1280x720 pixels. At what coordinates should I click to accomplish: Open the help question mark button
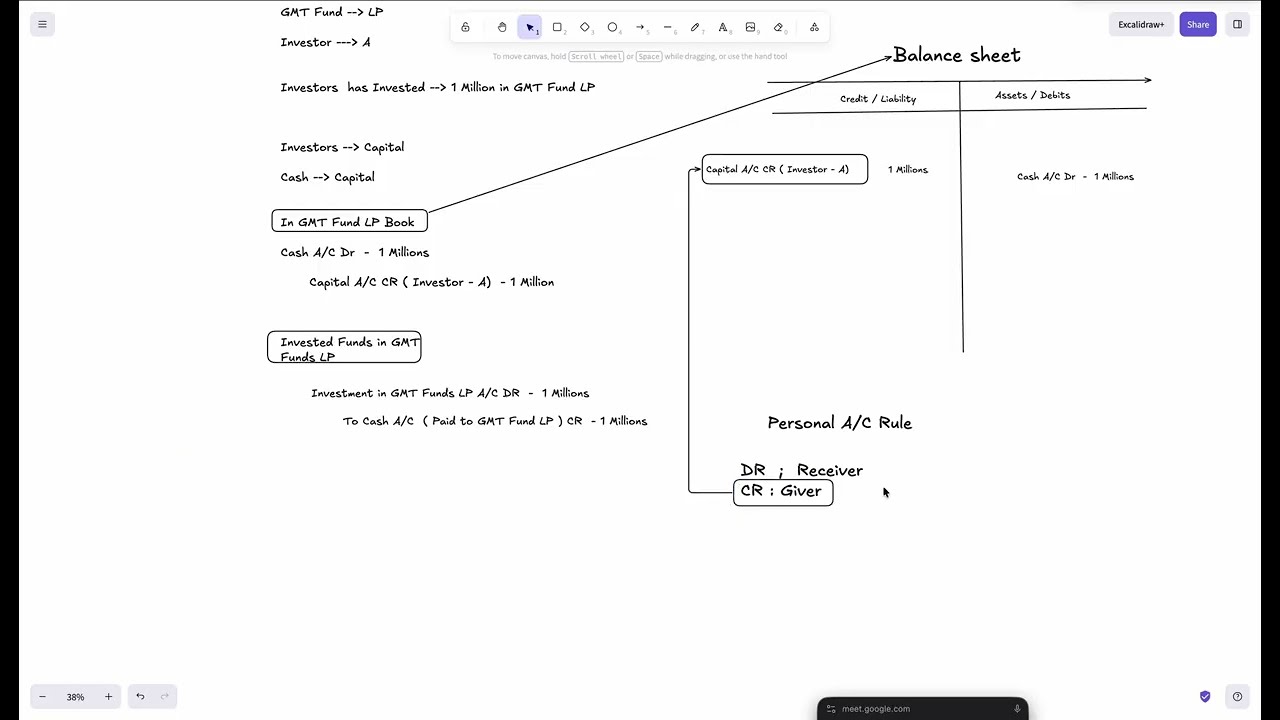coord(1237,697)
